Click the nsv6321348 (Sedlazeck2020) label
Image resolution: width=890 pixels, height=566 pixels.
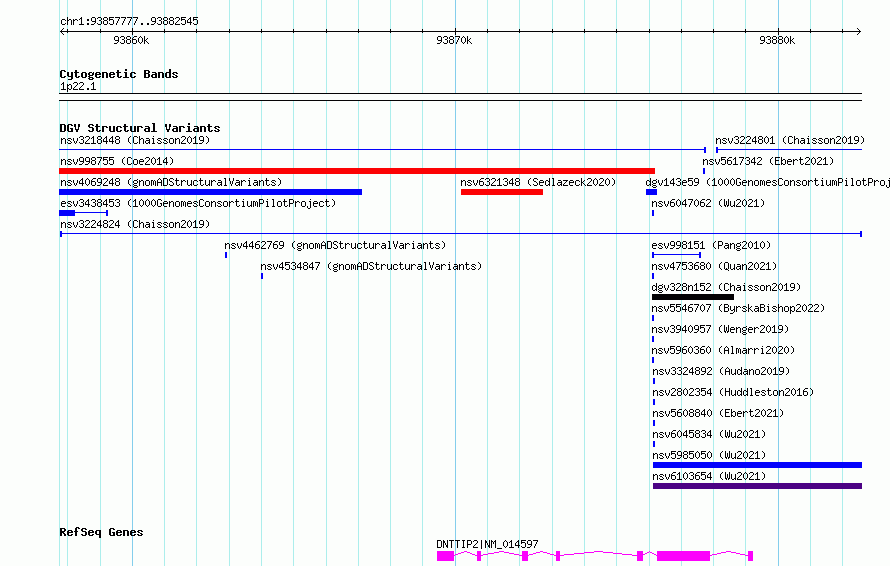click(x=538, y=182)
